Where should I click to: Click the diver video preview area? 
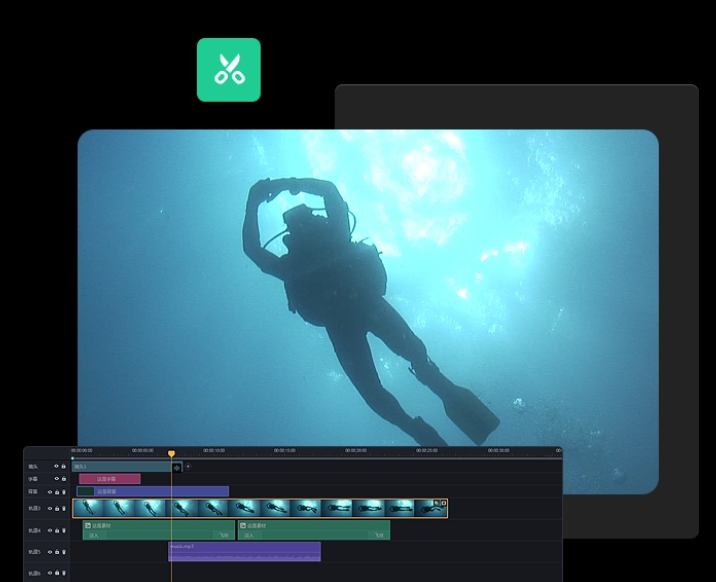[x=368, y=290]
